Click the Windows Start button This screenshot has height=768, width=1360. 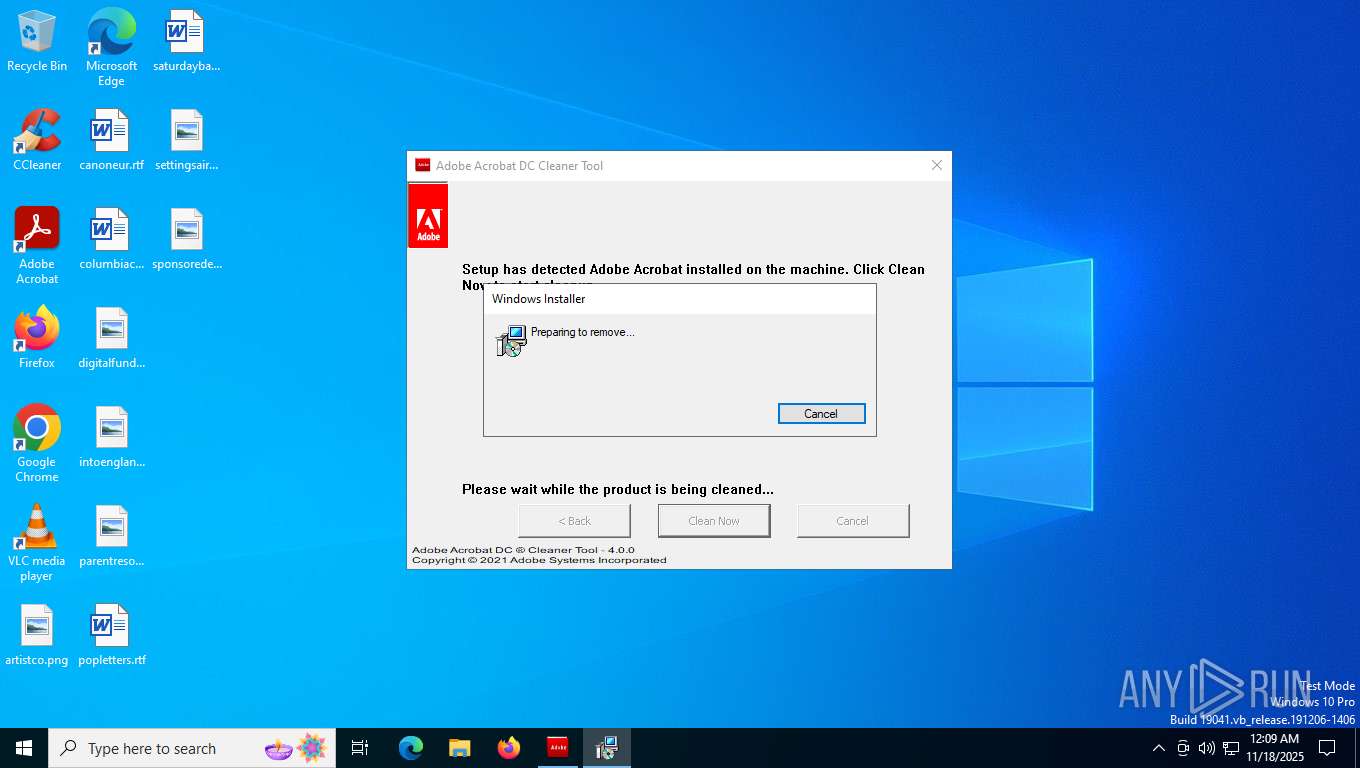24,748
